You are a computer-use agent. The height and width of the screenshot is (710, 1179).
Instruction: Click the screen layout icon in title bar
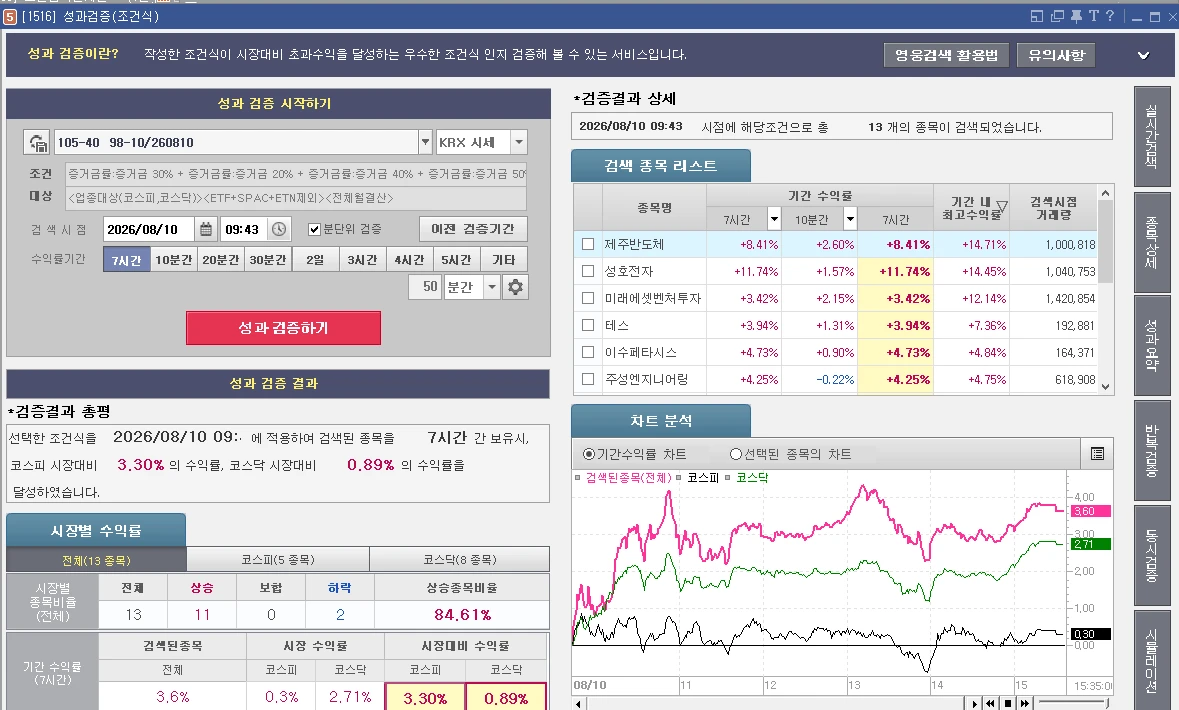coord(1037,16)
